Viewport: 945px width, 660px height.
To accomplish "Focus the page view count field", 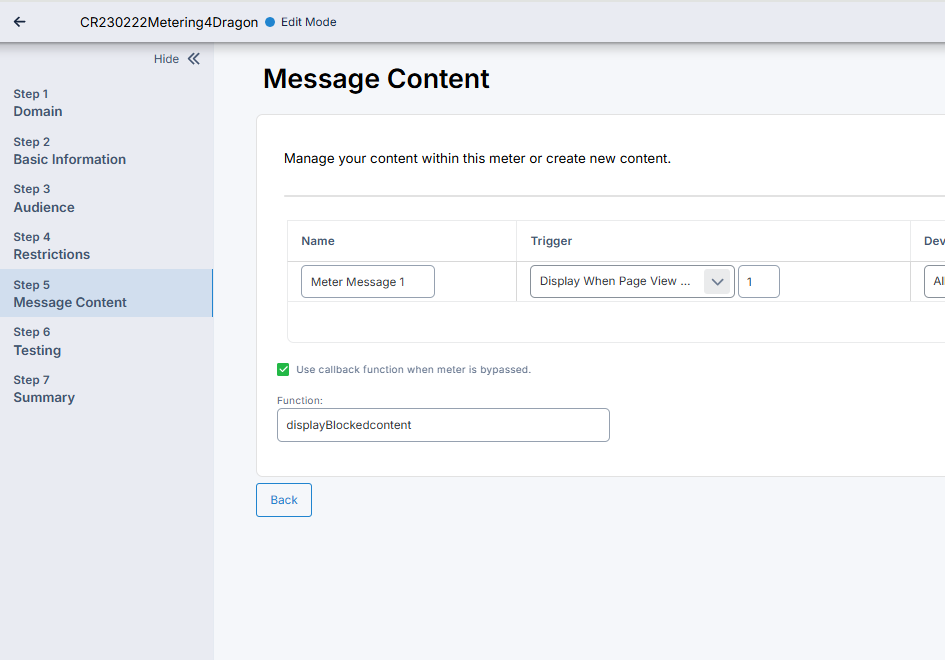I will pyautogui.click(x=758, y=282).
